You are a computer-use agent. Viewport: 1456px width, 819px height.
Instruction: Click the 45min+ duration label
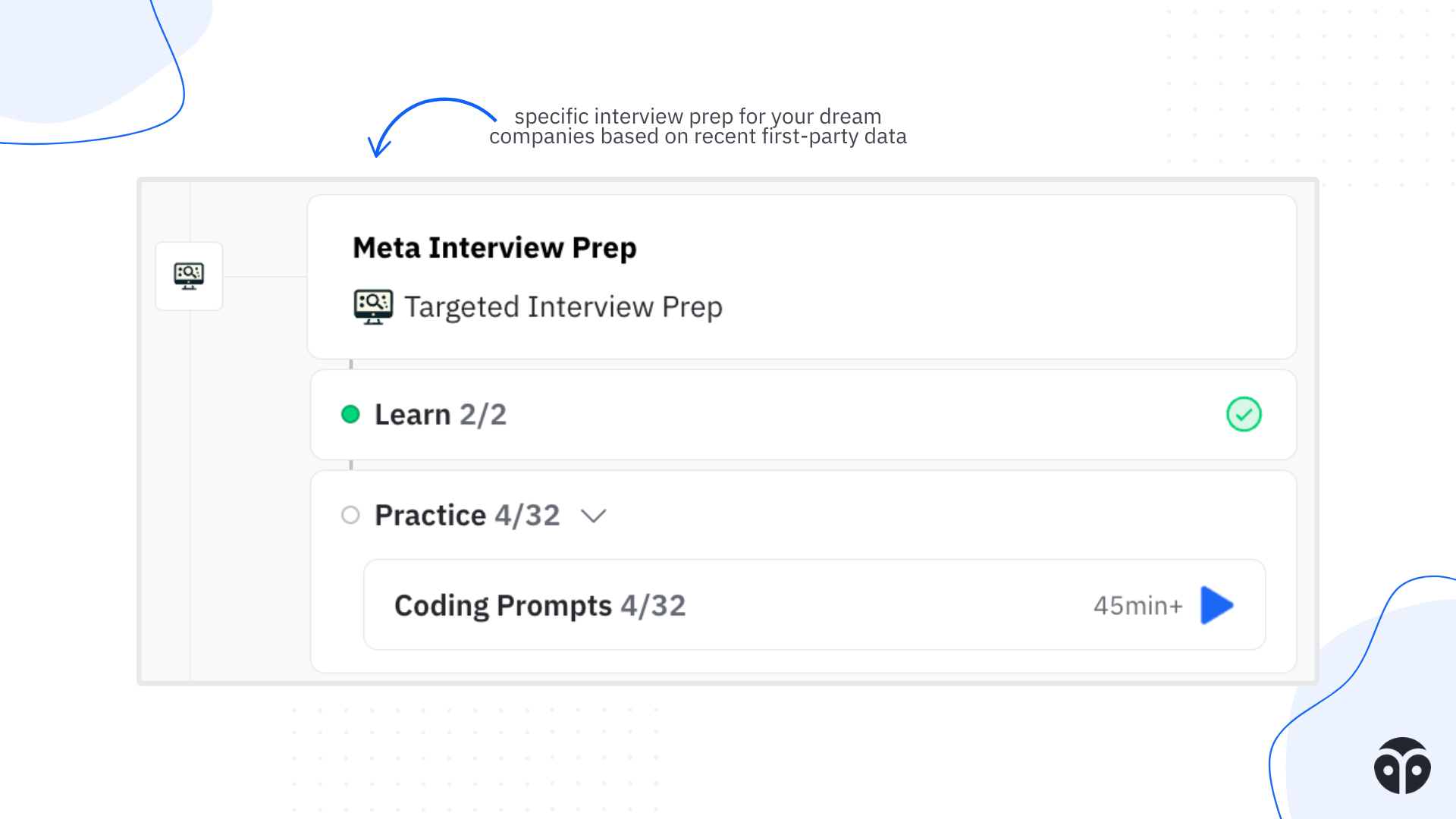tap(1137, 606)
